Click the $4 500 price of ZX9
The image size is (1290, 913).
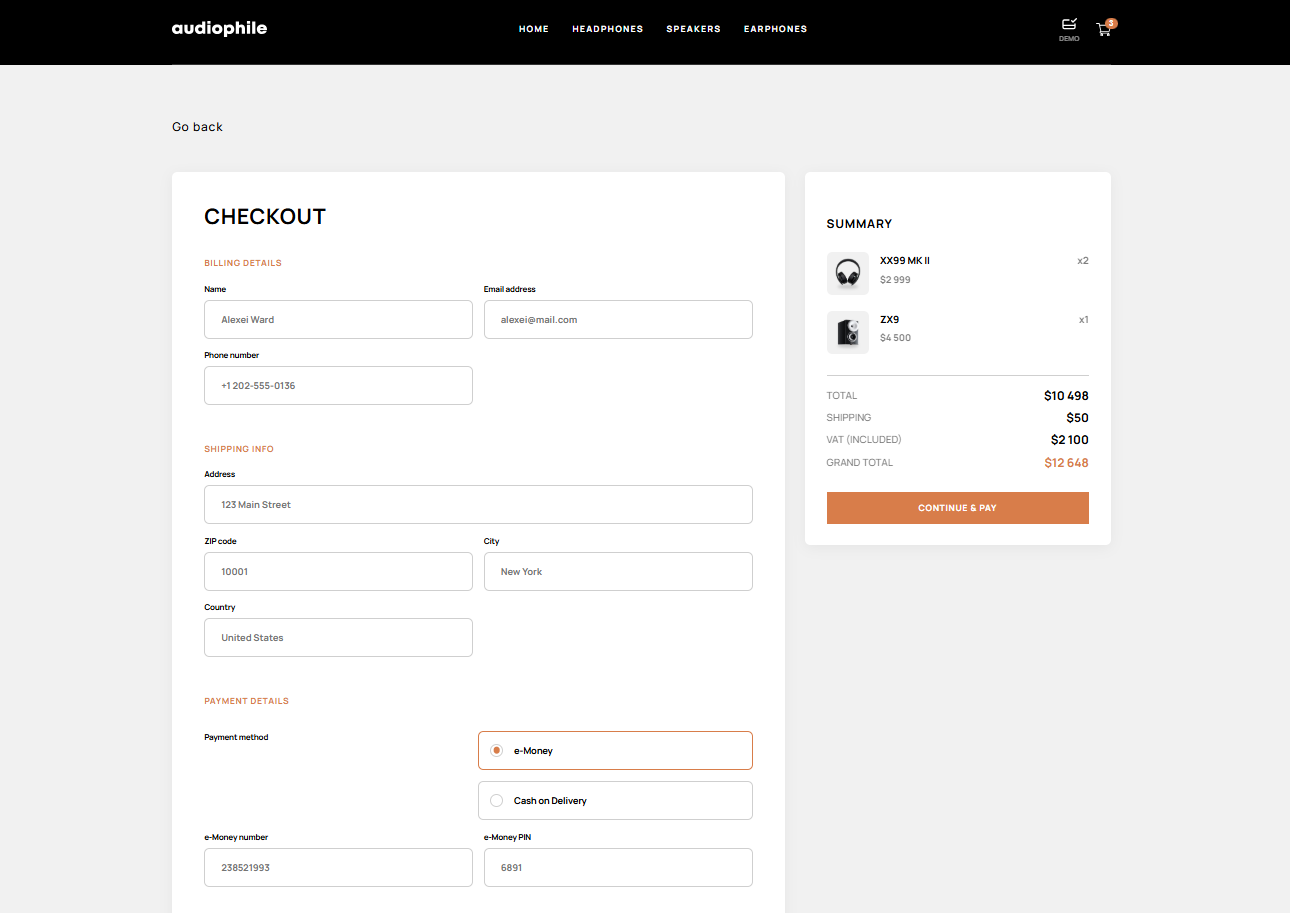(895, 338)
